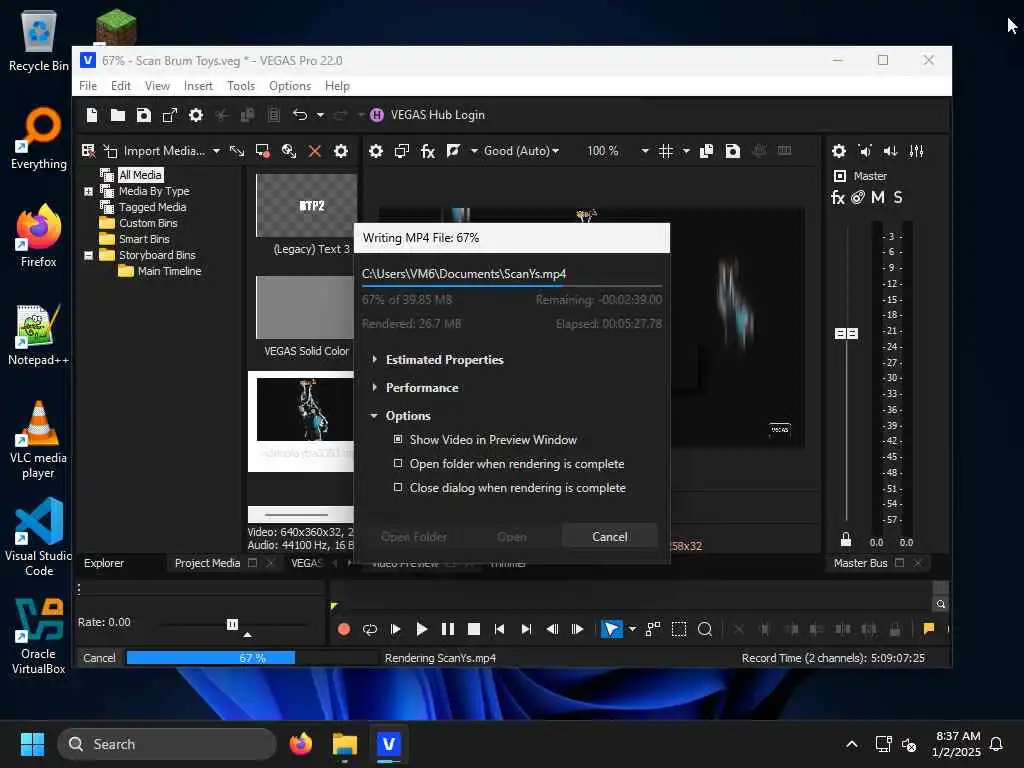Toggle Loop Playback button
The width and height of the screenshot is (1024, 768).
coord(370,630)
